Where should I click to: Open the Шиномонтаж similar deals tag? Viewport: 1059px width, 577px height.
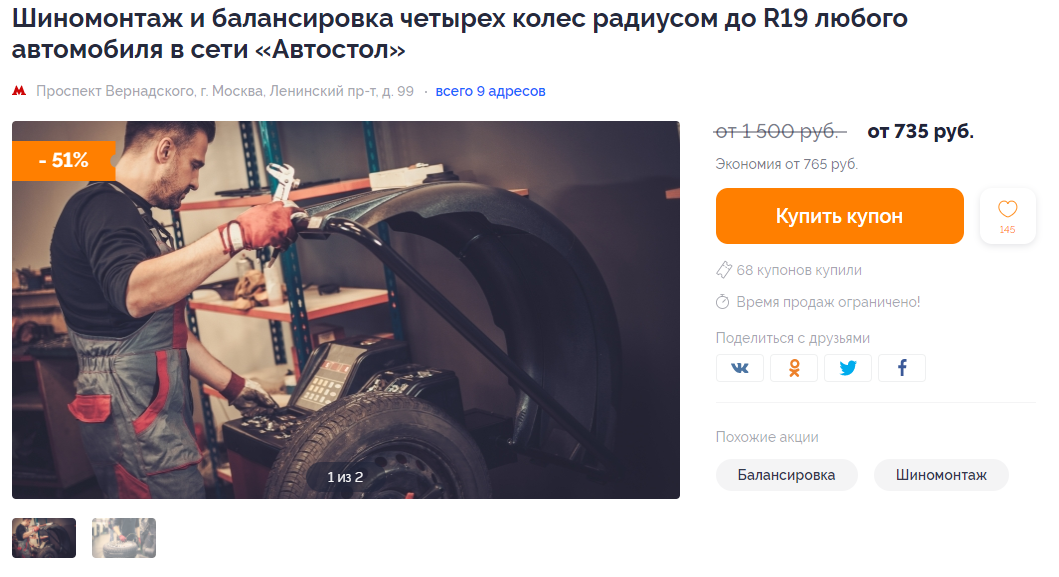tap(941, 475)
